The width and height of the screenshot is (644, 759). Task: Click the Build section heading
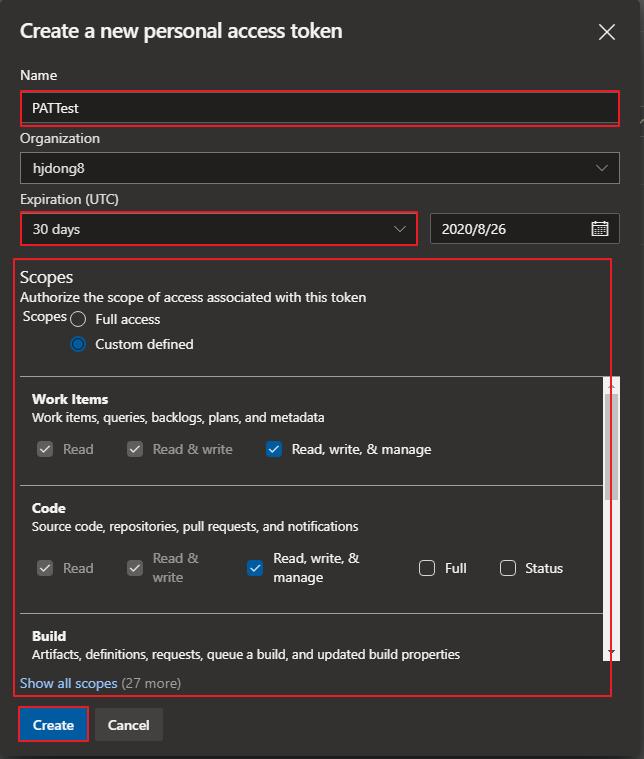click(49, 636)
